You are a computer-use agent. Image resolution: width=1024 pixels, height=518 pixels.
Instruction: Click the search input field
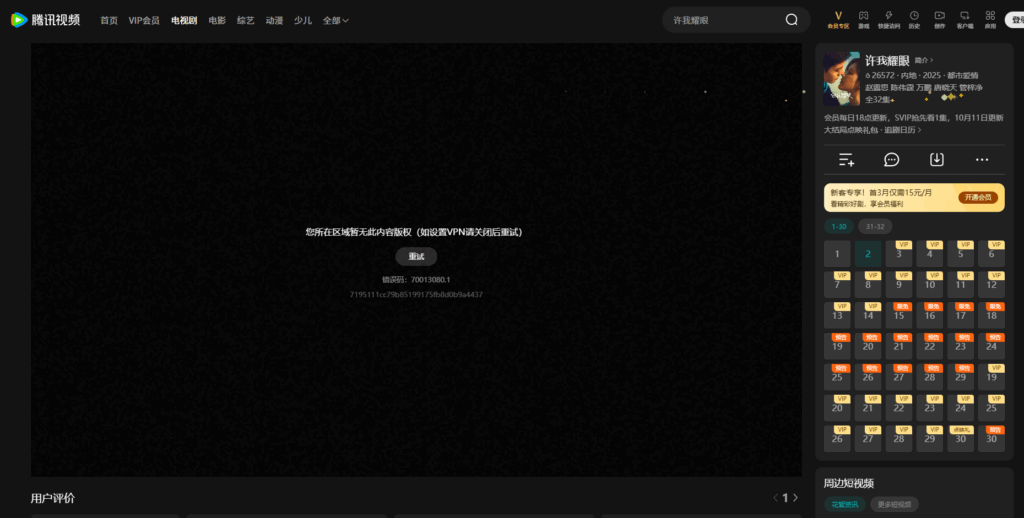pos(722,20)
